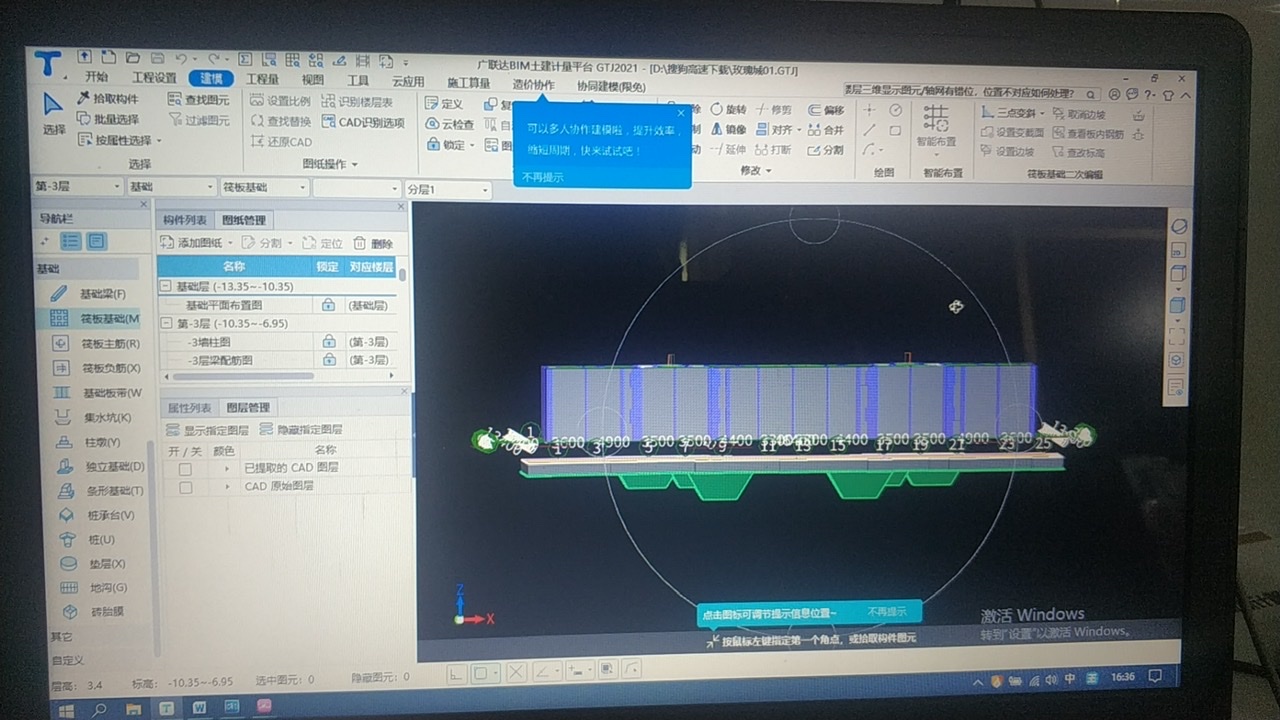The width and height of the screenshot is (1280, 720).
Task: Click 隐藏指定图层 button
Action: [x=301, y=430]
